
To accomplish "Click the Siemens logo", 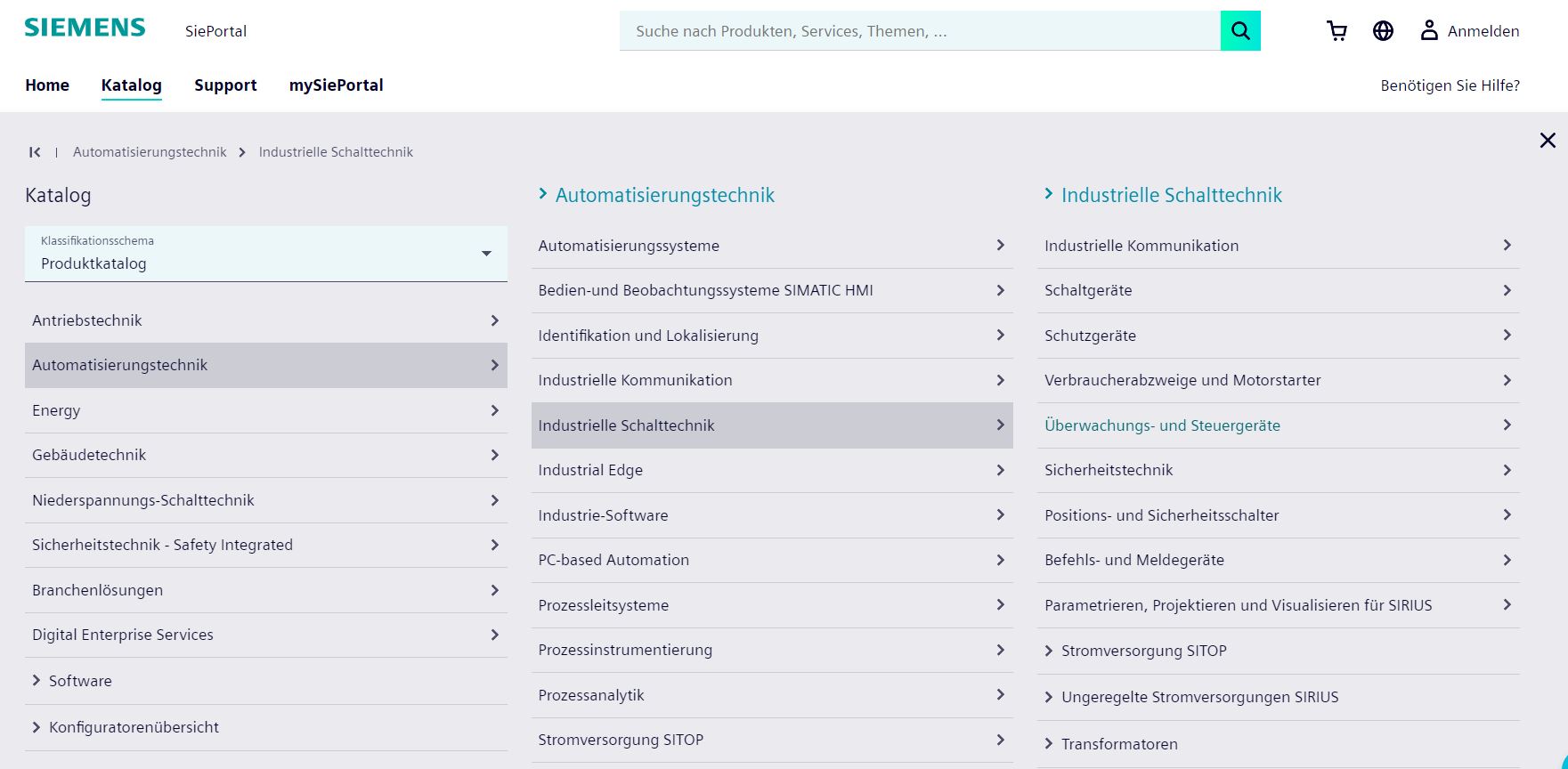I will 85,28.
